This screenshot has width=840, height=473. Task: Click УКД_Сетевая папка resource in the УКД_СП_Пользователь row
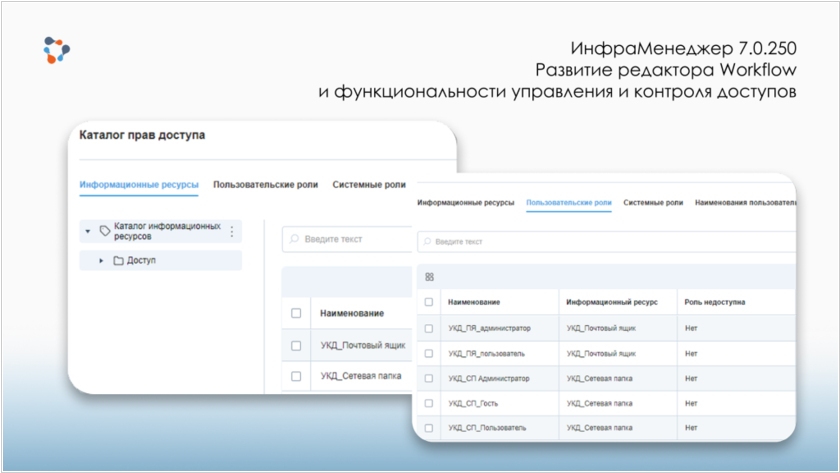599,428
